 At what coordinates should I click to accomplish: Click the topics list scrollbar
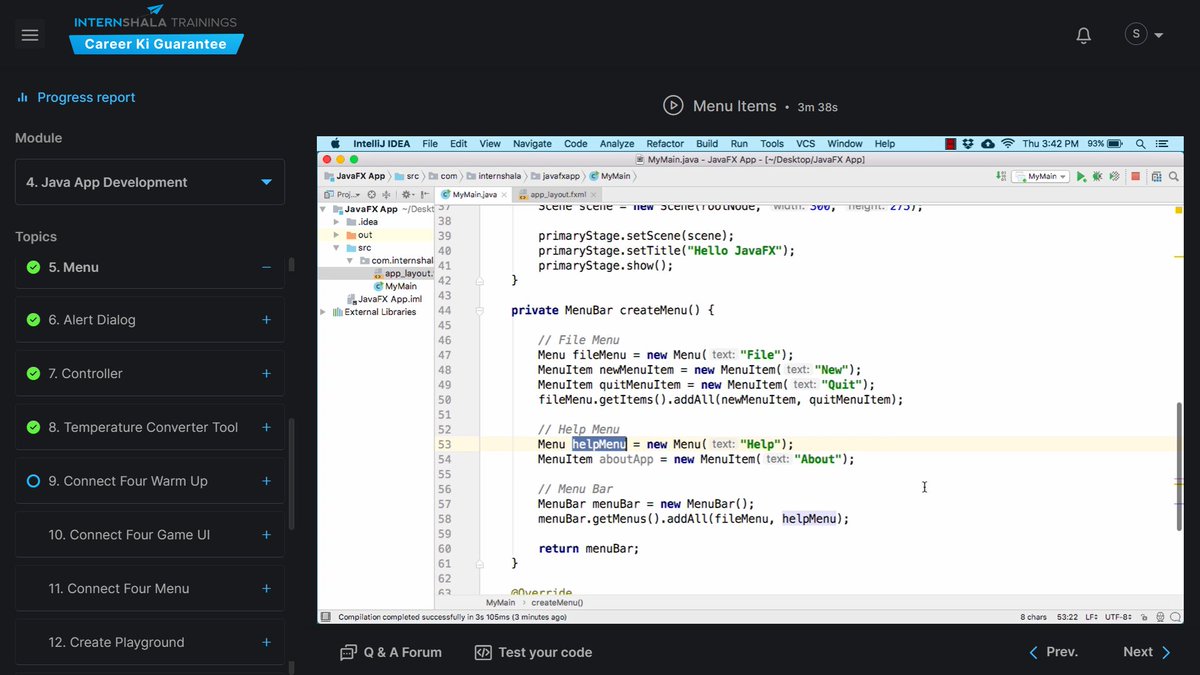(292, 472)
